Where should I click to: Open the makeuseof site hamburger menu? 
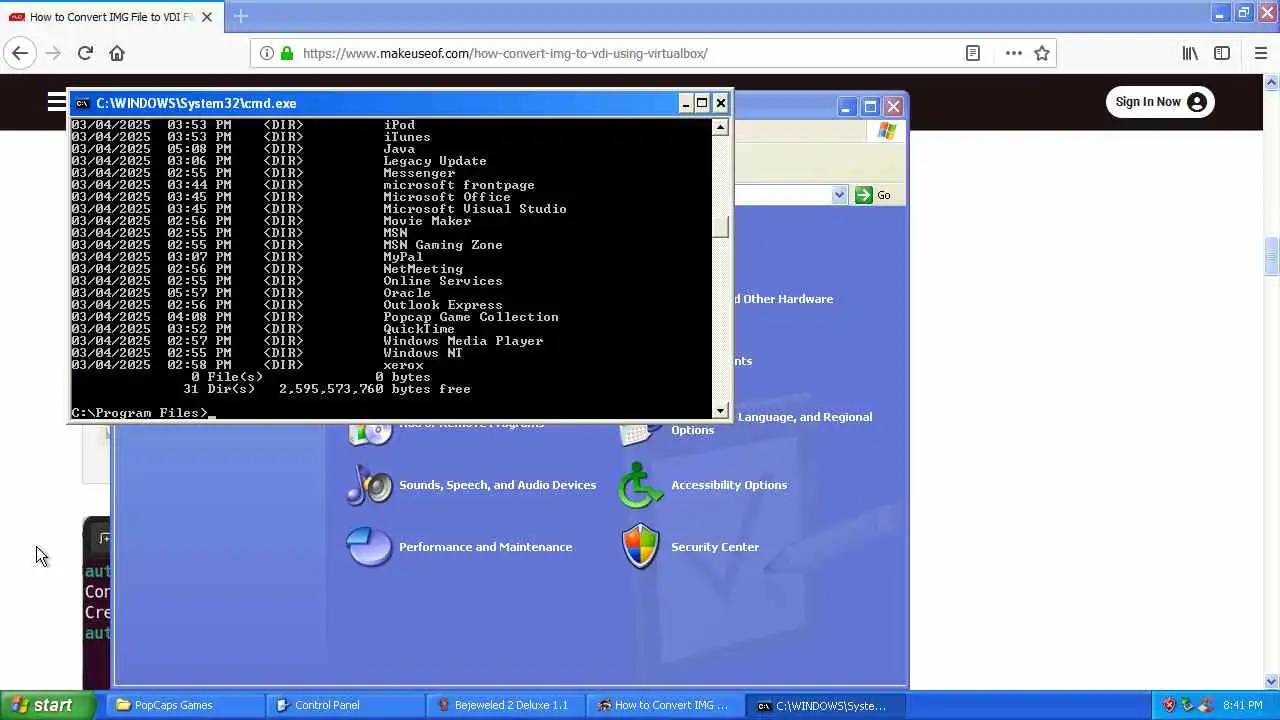(57, 101)
